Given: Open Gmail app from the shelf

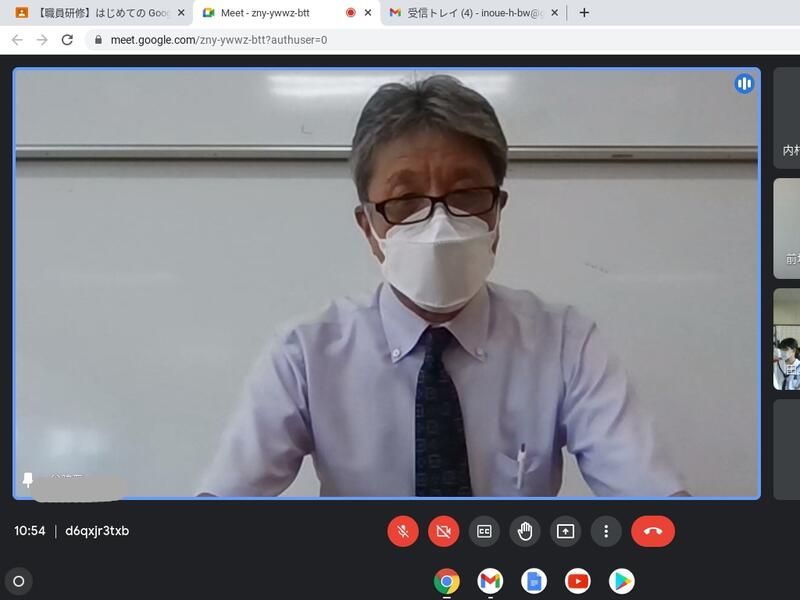Looking at the screenshot, I should (490, 581).
